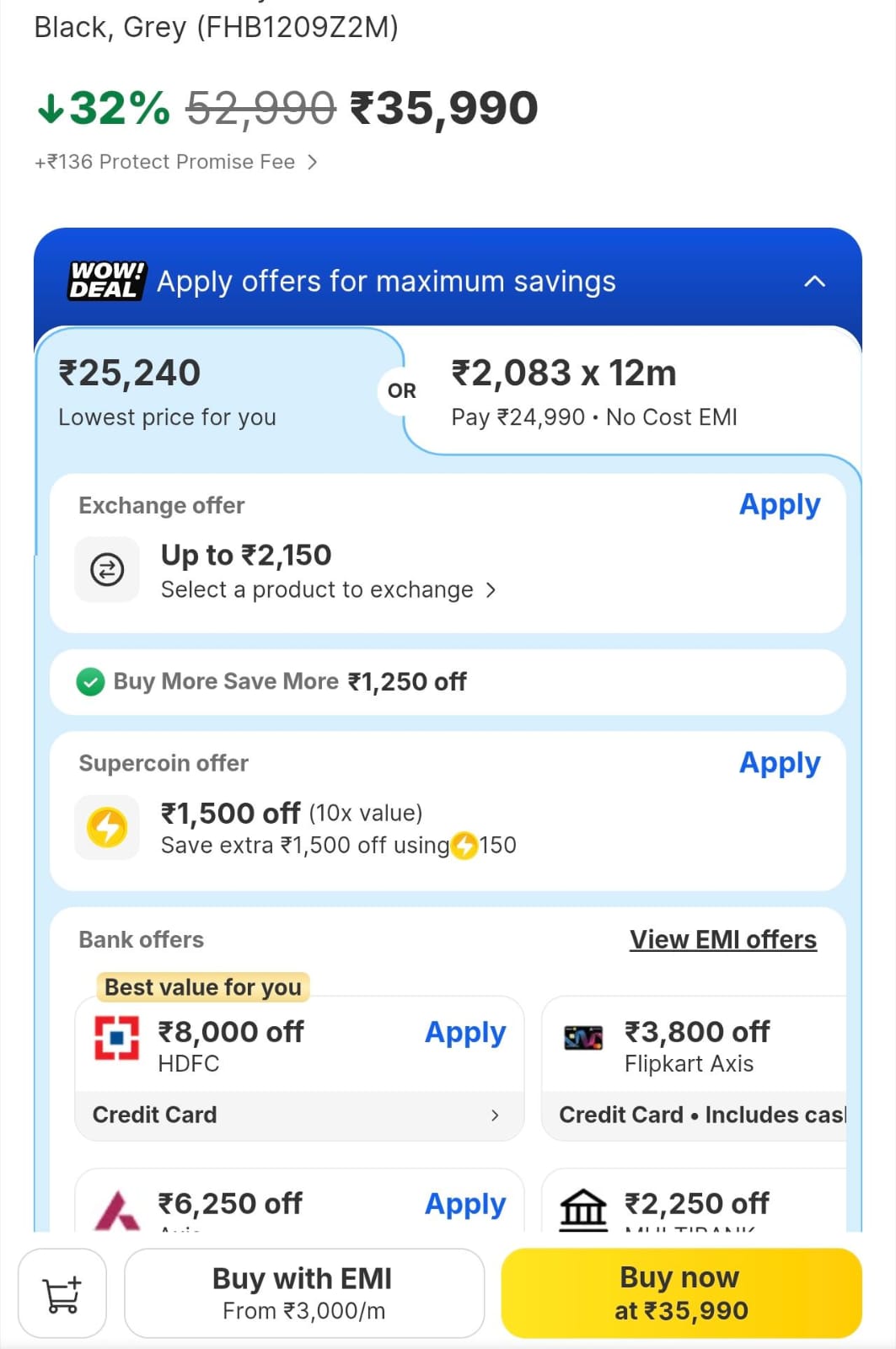The height and width of the screenshot is (1349, 896).
Task: Choose Select a product to exchange
Action: tap(328, 589)
